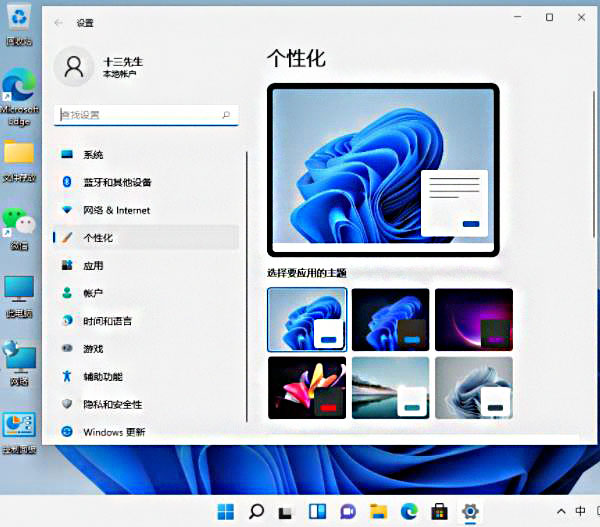The height and width of the screenshot is (527, 600).
Task: Open File Explorer from taskbar
Action: 378,511
